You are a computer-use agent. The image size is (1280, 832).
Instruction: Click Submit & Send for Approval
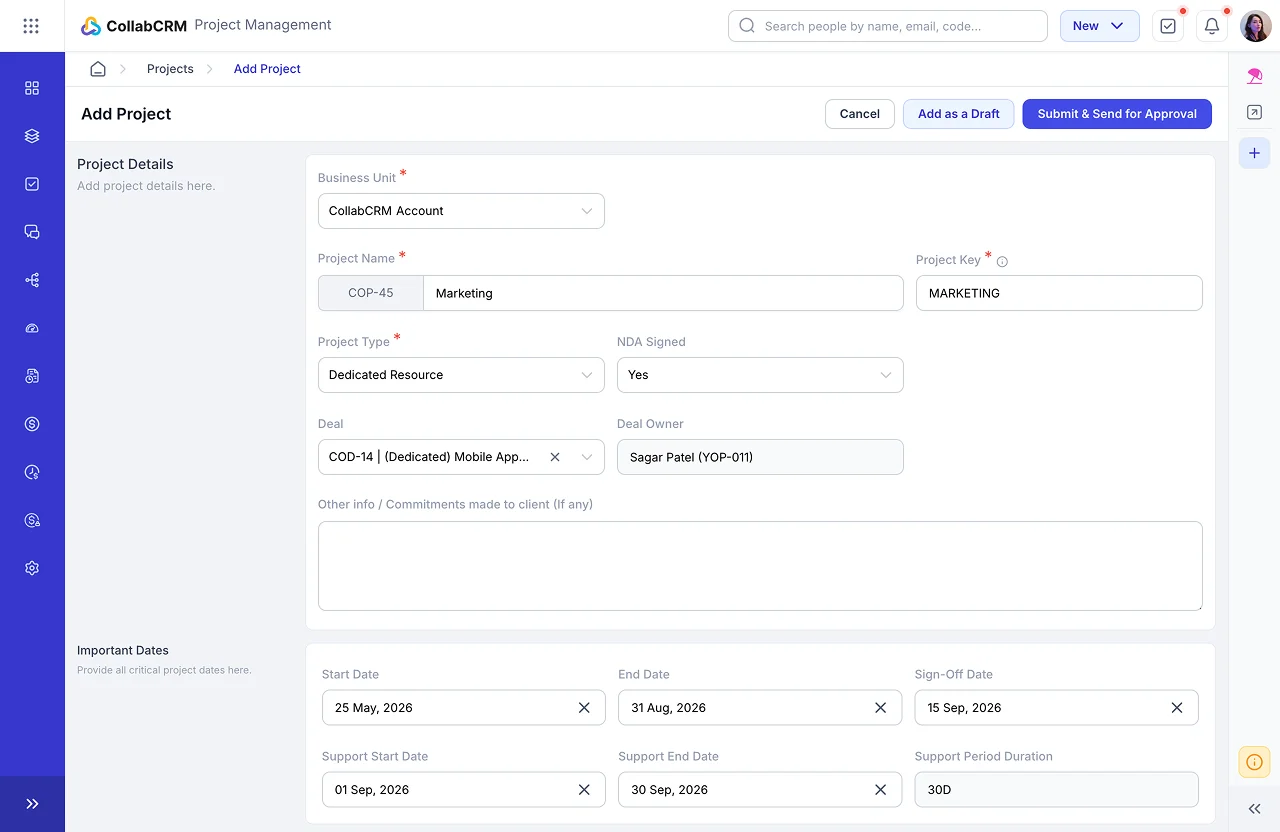pyautogui.click(x=1117, y=114)
